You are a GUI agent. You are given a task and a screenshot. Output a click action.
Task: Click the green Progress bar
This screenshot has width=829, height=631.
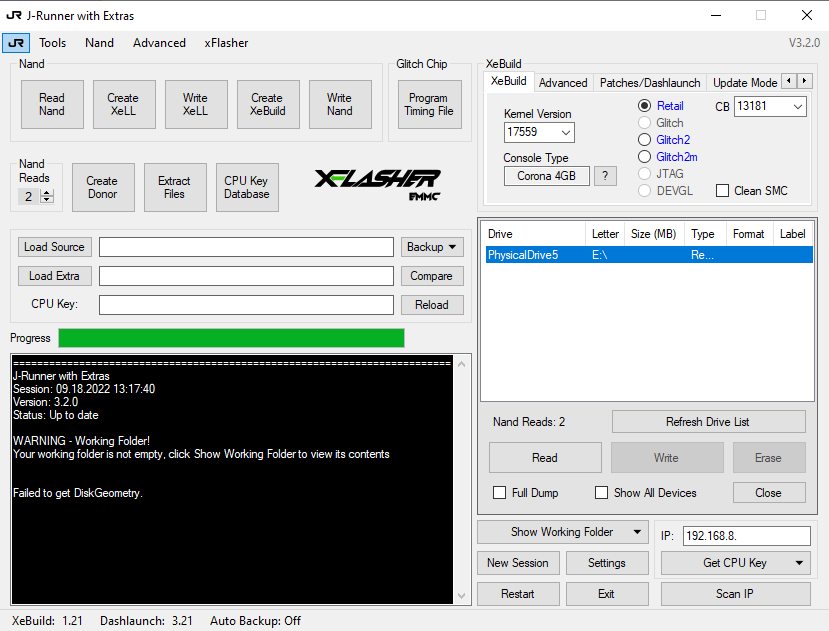[232, 338]
